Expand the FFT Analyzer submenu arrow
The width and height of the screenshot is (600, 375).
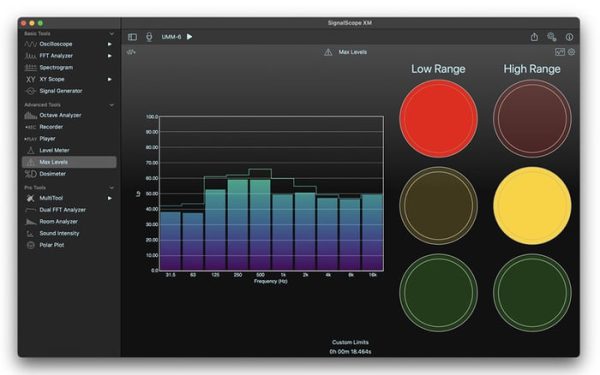[109, 56]
